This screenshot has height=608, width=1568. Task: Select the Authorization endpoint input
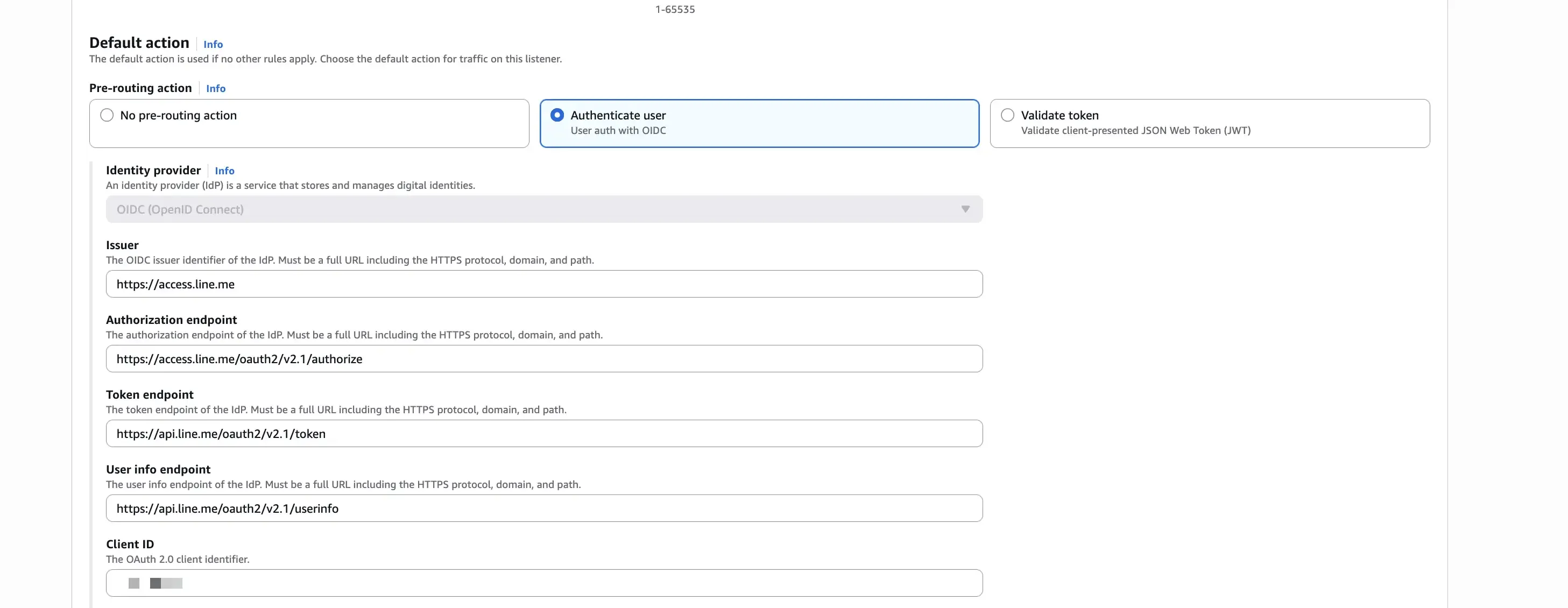543,358
